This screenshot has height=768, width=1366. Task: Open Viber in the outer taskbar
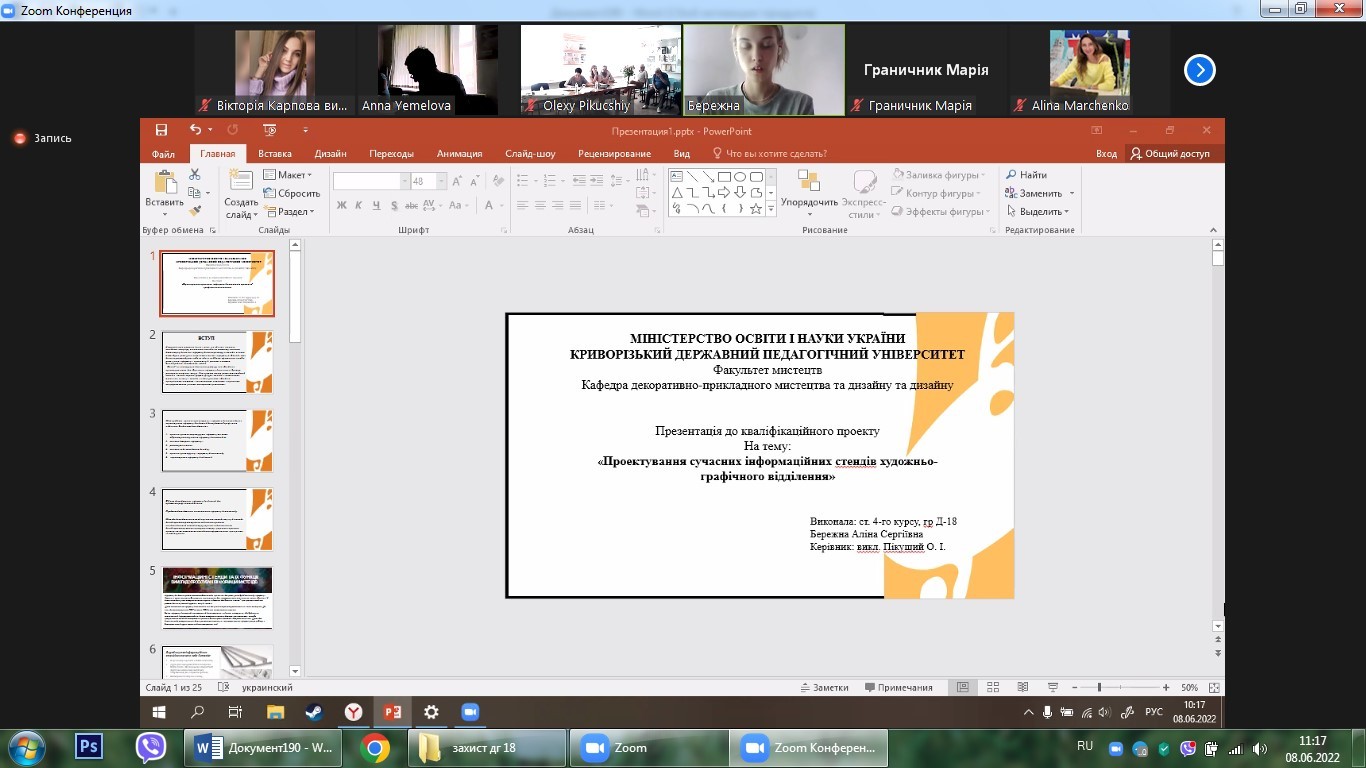point(151,748)
